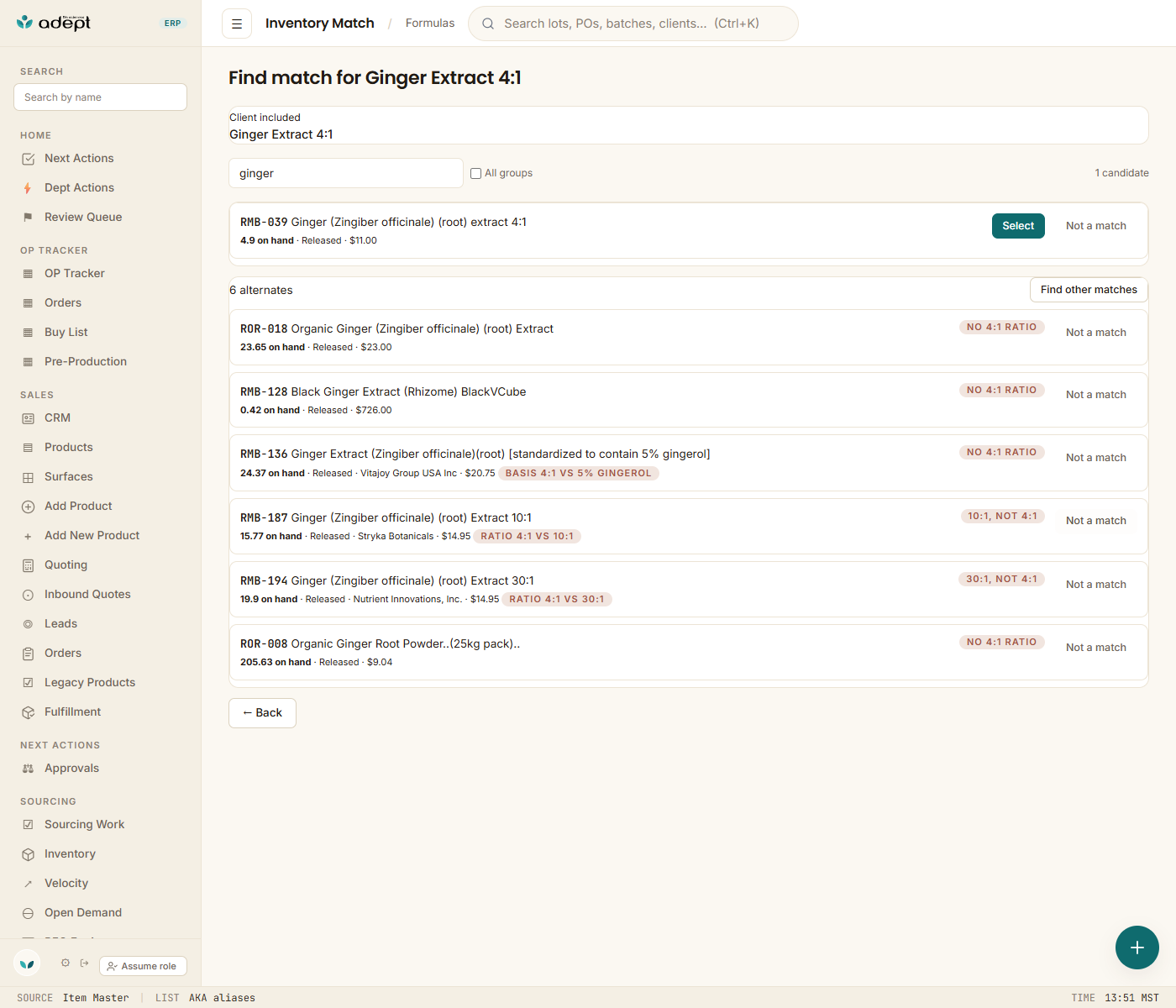
Task: Click the adept logo
Action: [x=54, y=23]
